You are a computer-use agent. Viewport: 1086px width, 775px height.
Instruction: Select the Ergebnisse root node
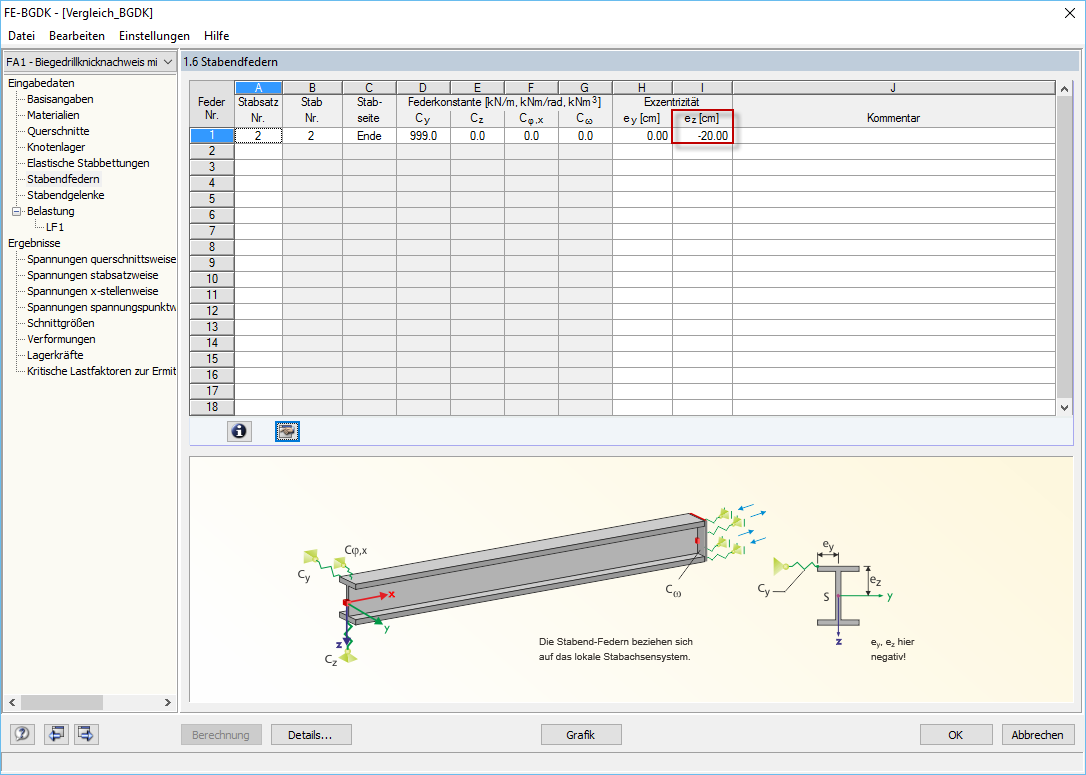click(x=34, y=243)
